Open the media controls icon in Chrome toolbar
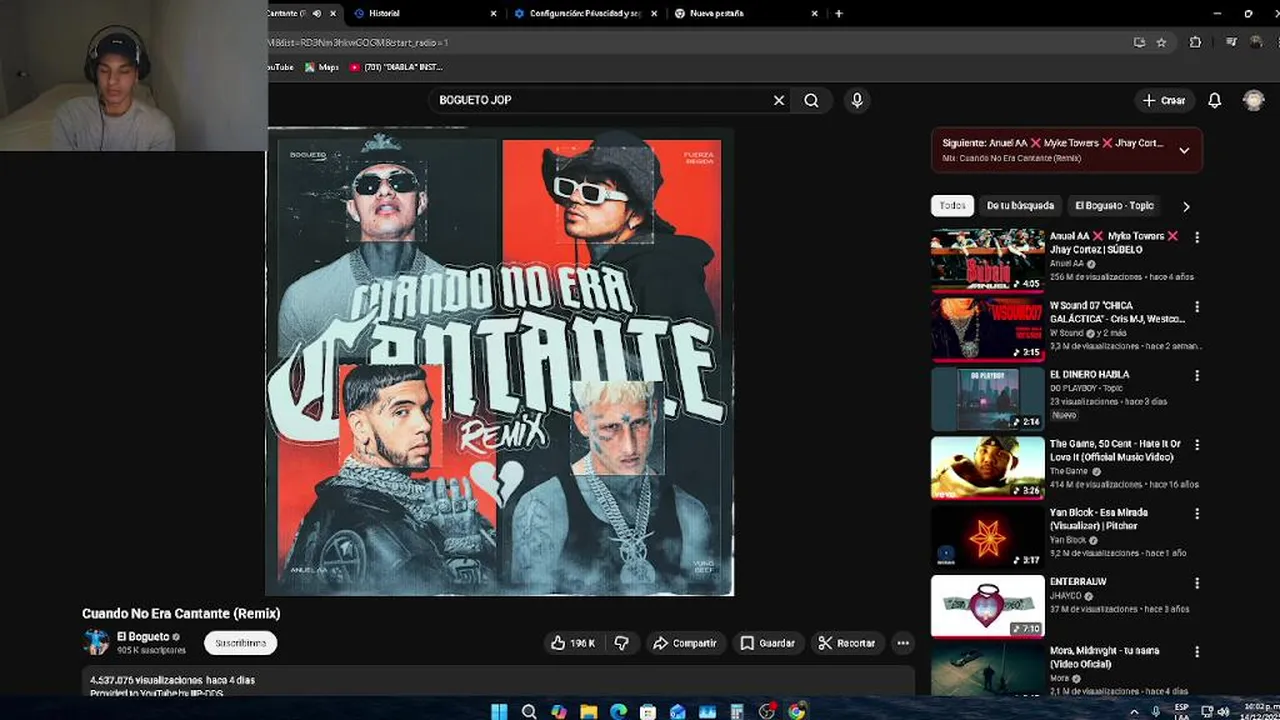This screenshot has width=1280, height=720. (1231, 43)
